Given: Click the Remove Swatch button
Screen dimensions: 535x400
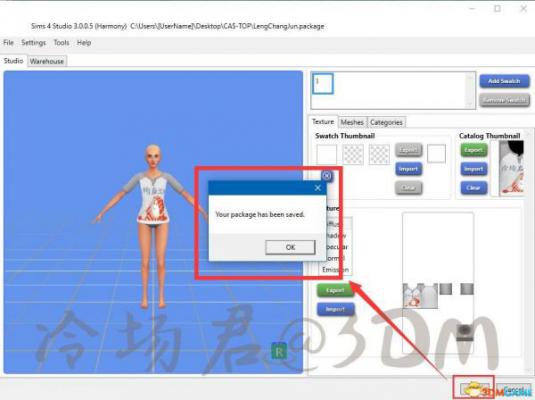Looking at the screenshot, I should click(504, 100).
